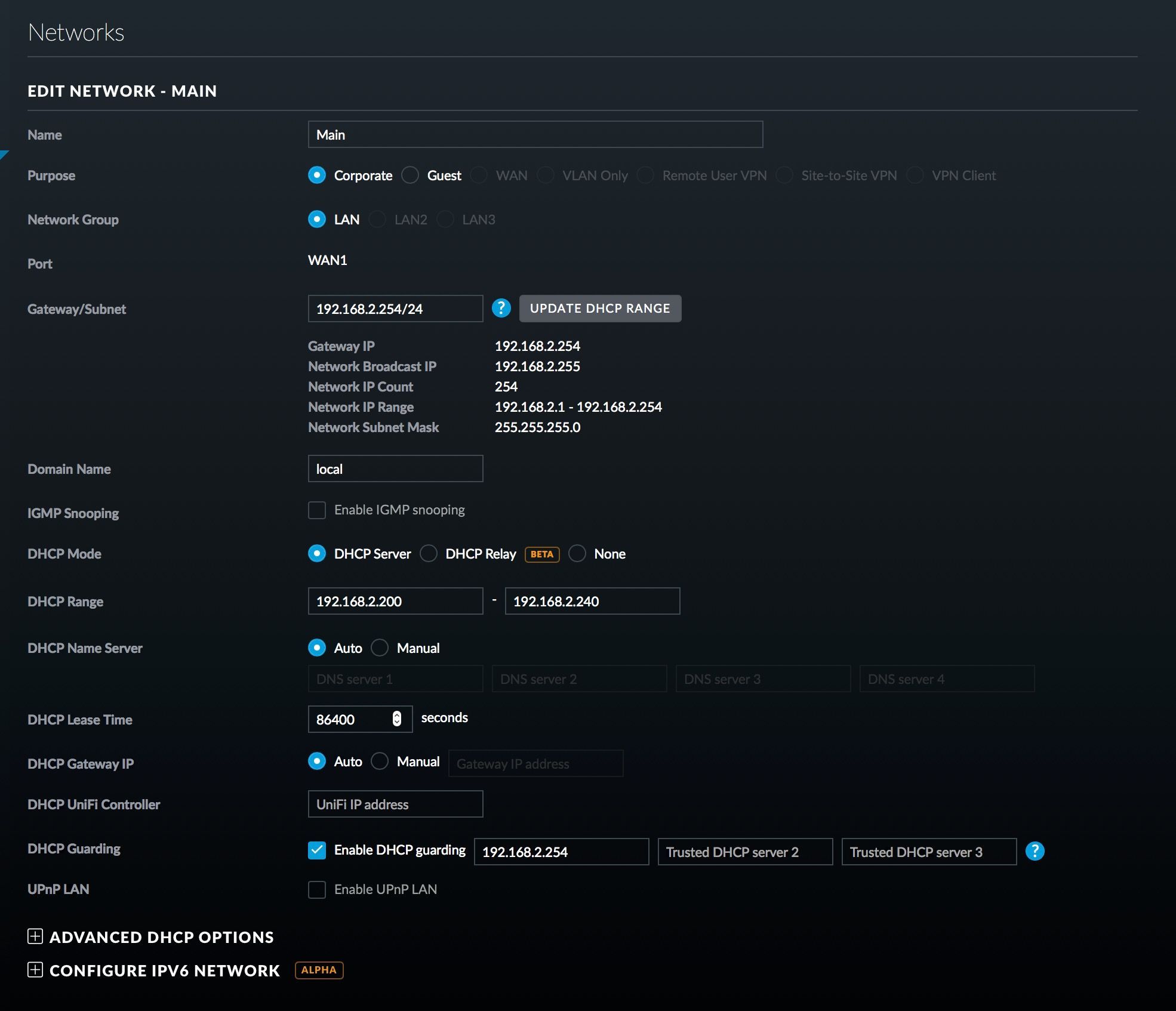Choose Manual for DHCP Gateway IP
The width and height of the screenshot is (1176, 1011).
380,762
